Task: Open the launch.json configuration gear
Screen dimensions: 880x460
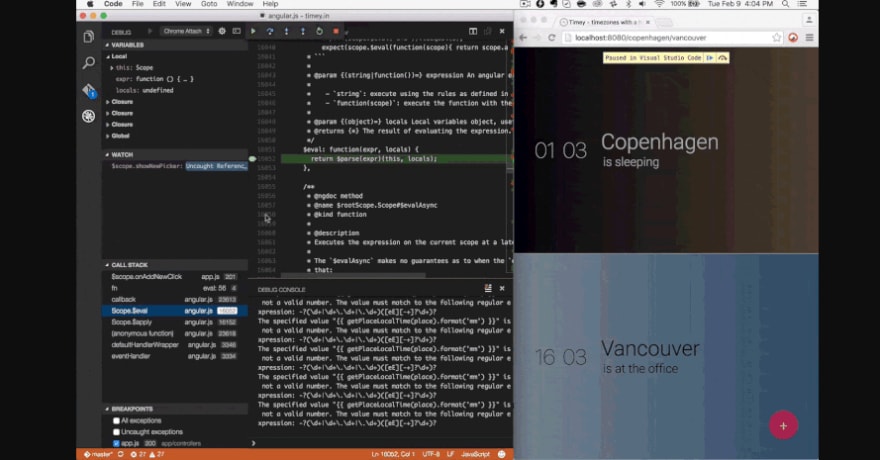Action: (222, 31)
